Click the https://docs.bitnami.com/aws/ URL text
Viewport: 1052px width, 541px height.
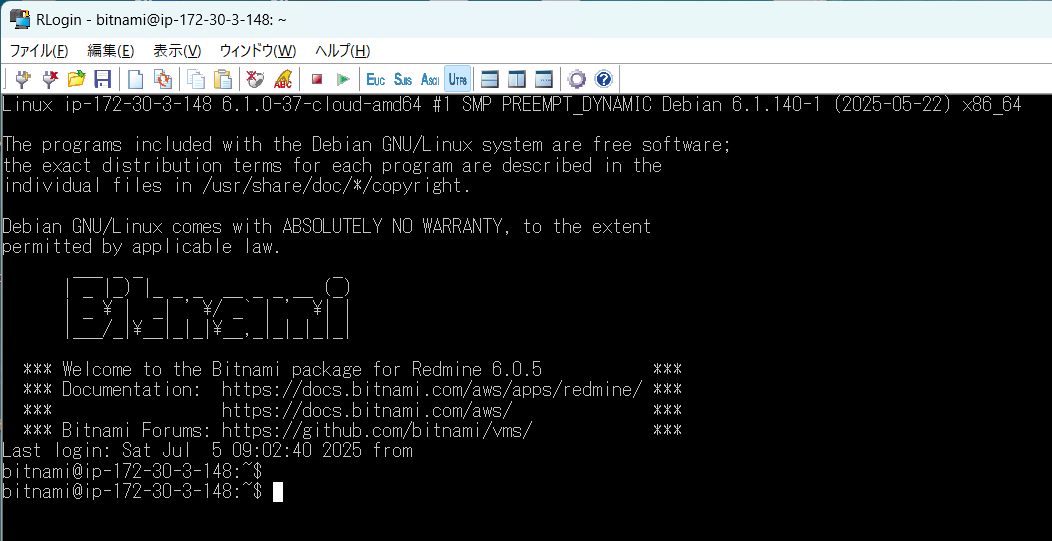pyautogui.click(x=367, y=410)
